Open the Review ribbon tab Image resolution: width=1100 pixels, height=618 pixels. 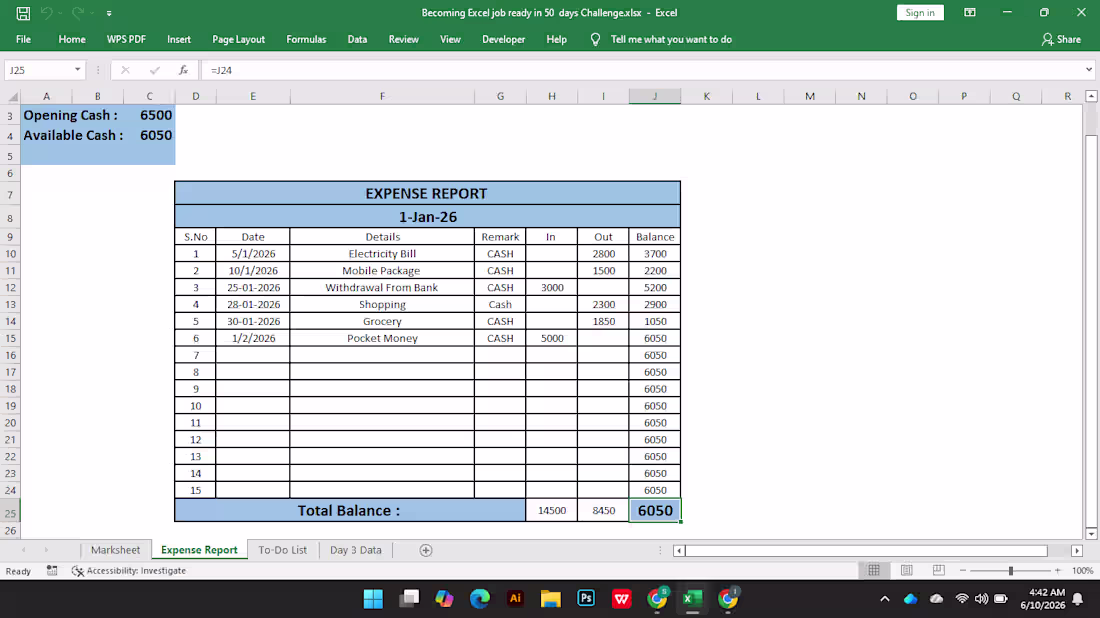coord(403,39)
